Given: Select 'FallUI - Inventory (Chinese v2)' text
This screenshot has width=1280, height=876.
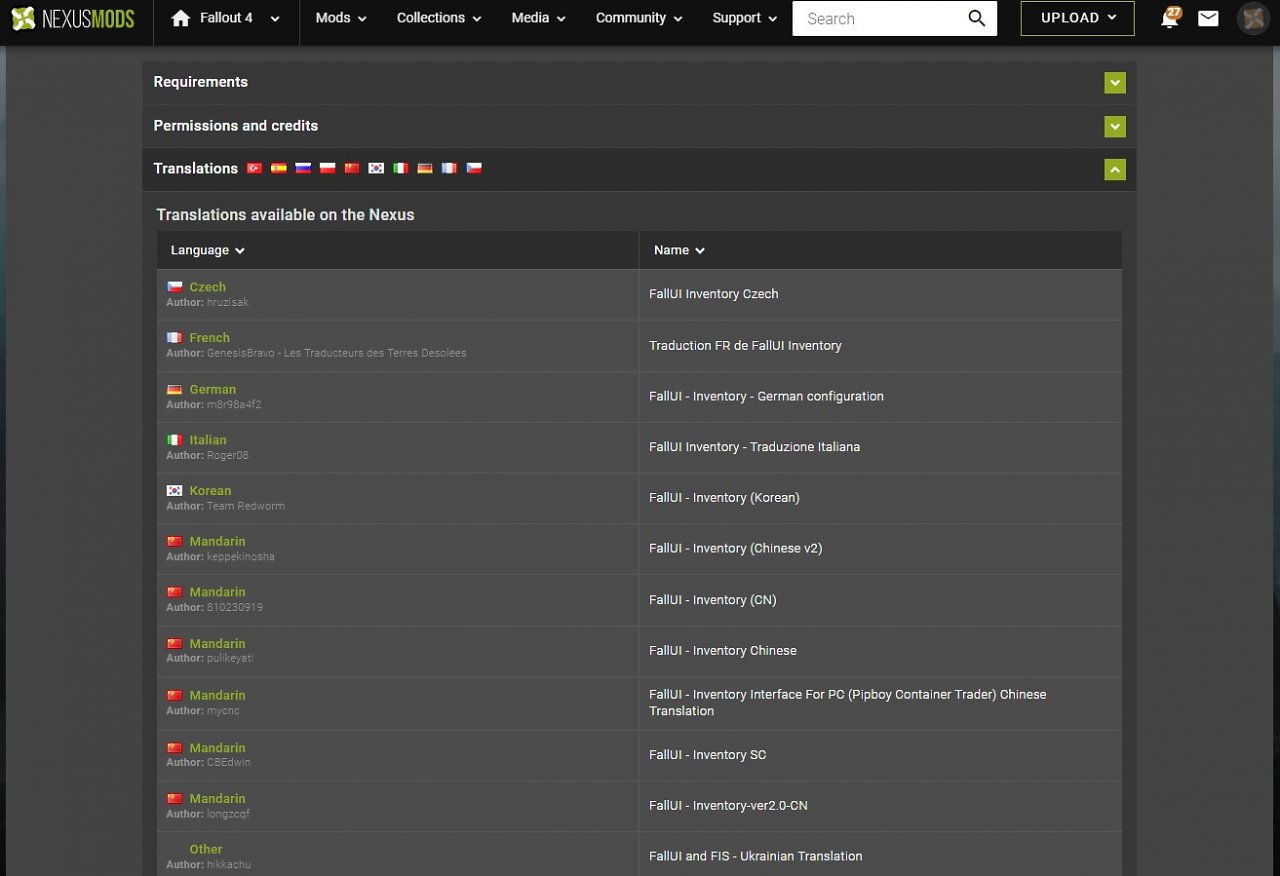Looking at the screenshot, I should [x=735, y=549].
